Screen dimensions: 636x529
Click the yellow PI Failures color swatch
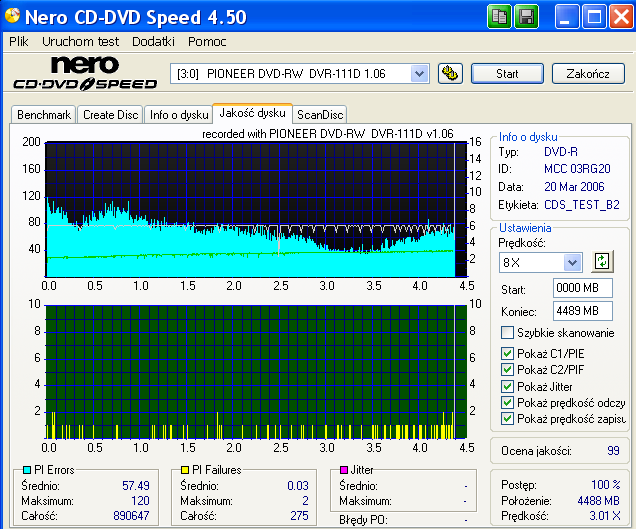coord(185,470)
